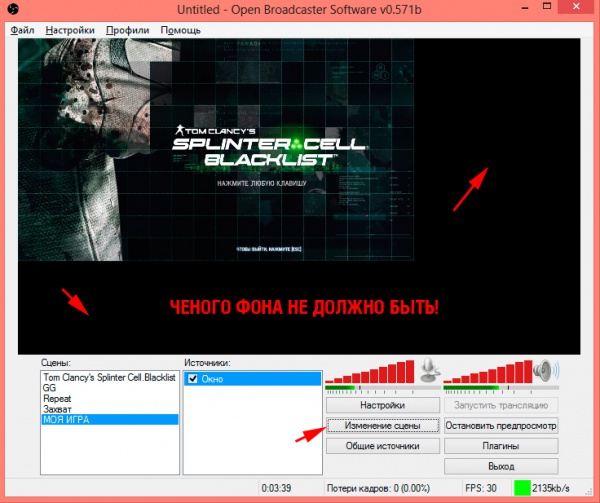The width and height of the screenshot is (600, 503).
Task: Mute the desktop speaker icon
Action: (545, 371)
